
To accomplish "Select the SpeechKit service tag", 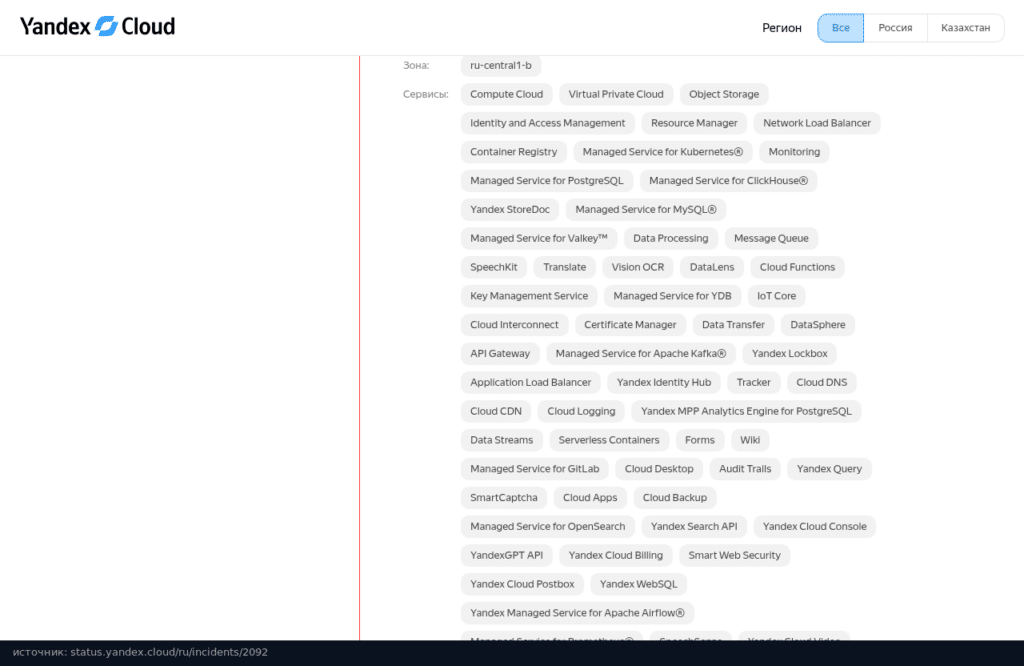I will [x=494, y=267].
